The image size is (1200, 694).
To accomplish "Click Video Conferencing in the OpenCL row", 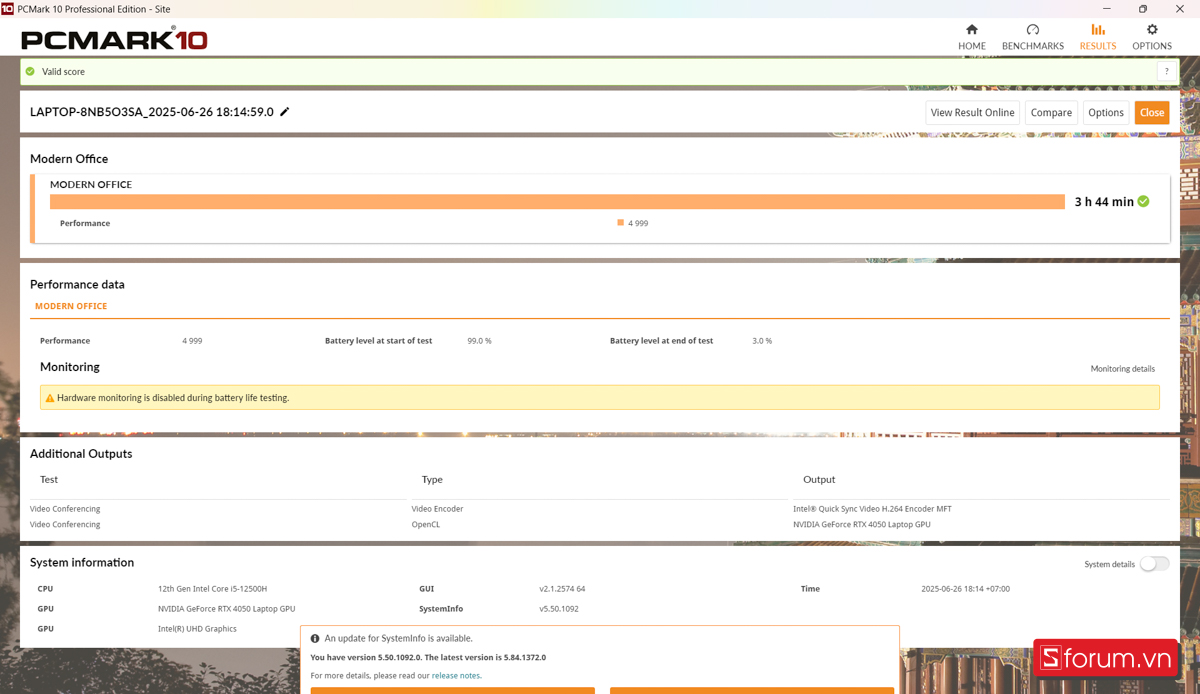I will click(x=65, y=524).
